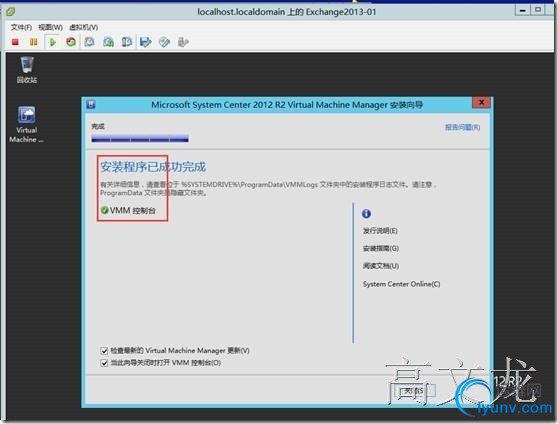
Task: Click the vSphere console window title icon
Action: coord(10,12)
